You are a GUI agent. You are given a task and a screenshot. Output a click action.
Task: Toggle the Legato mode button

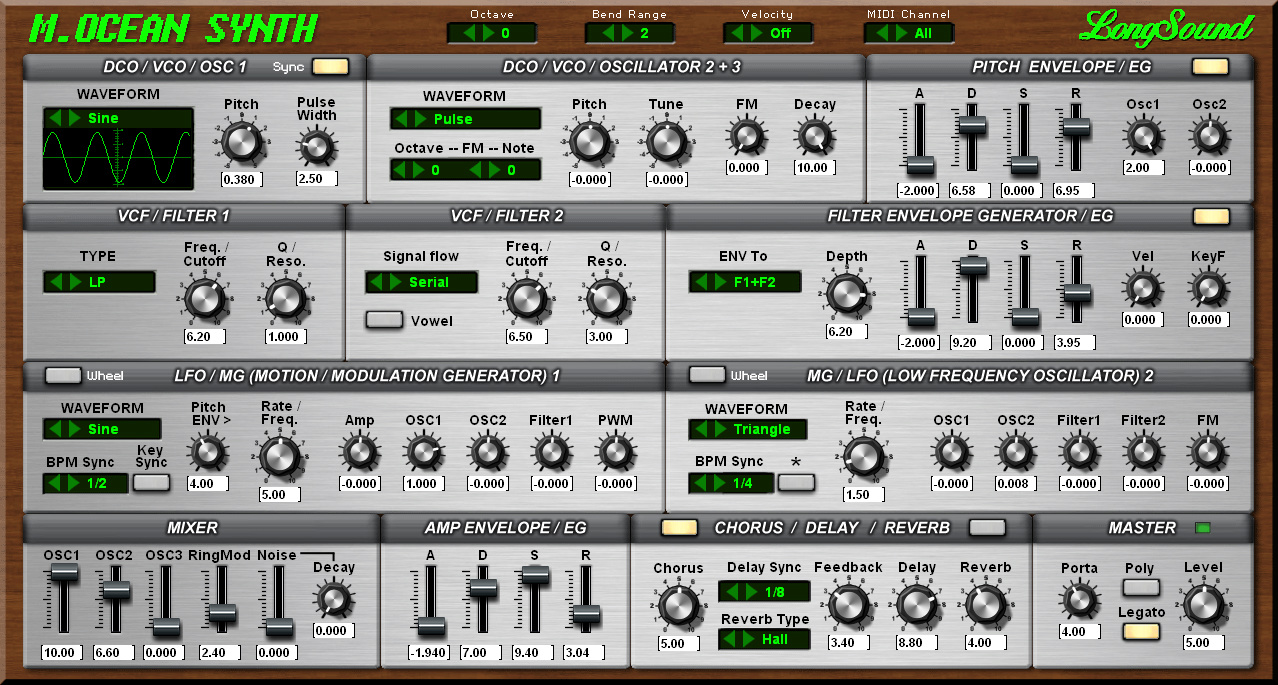coord(1141,632)
